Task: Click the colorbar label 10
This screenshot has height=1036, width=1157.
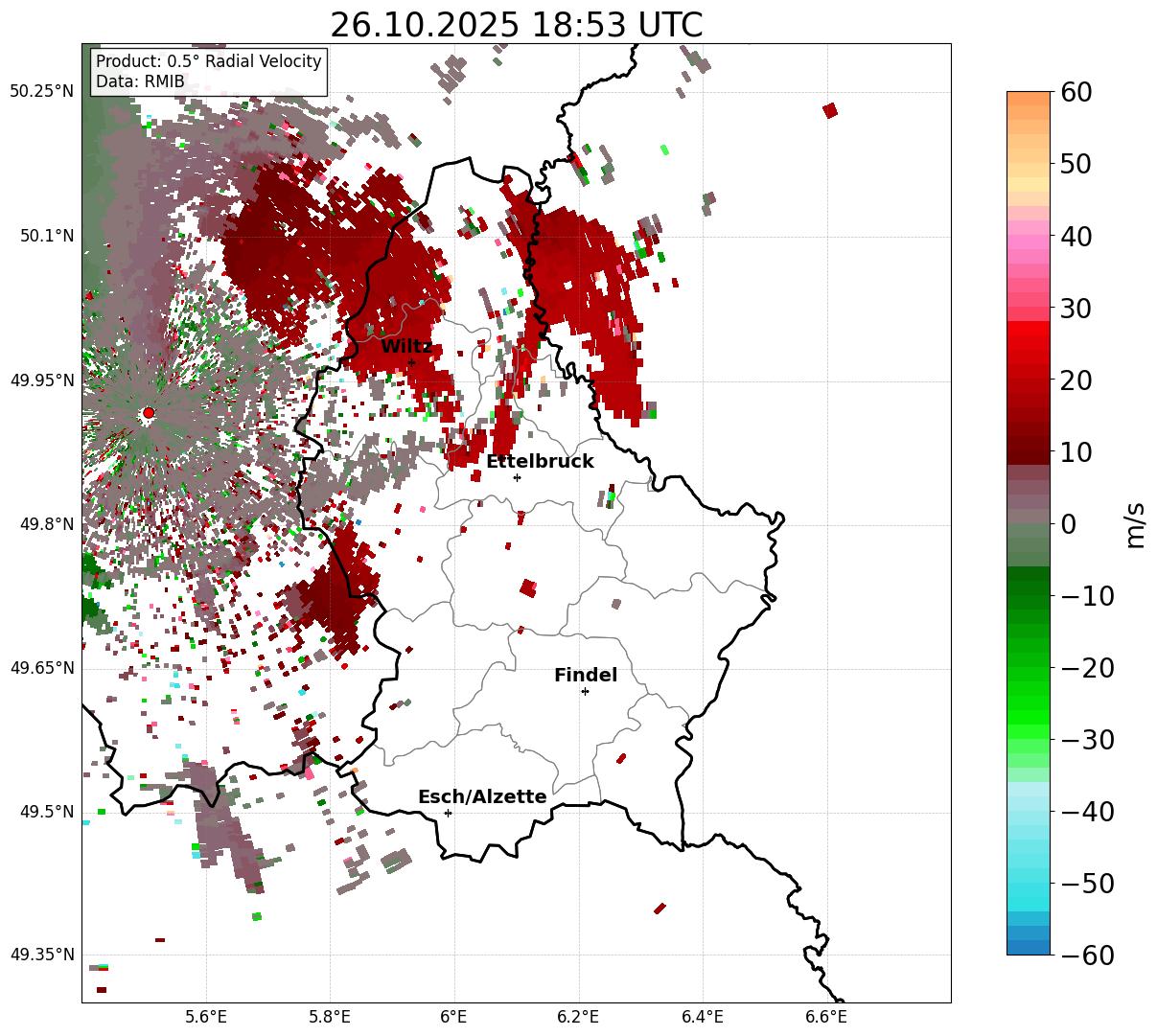Action: pyautogui.click(x=1075, y=452)
